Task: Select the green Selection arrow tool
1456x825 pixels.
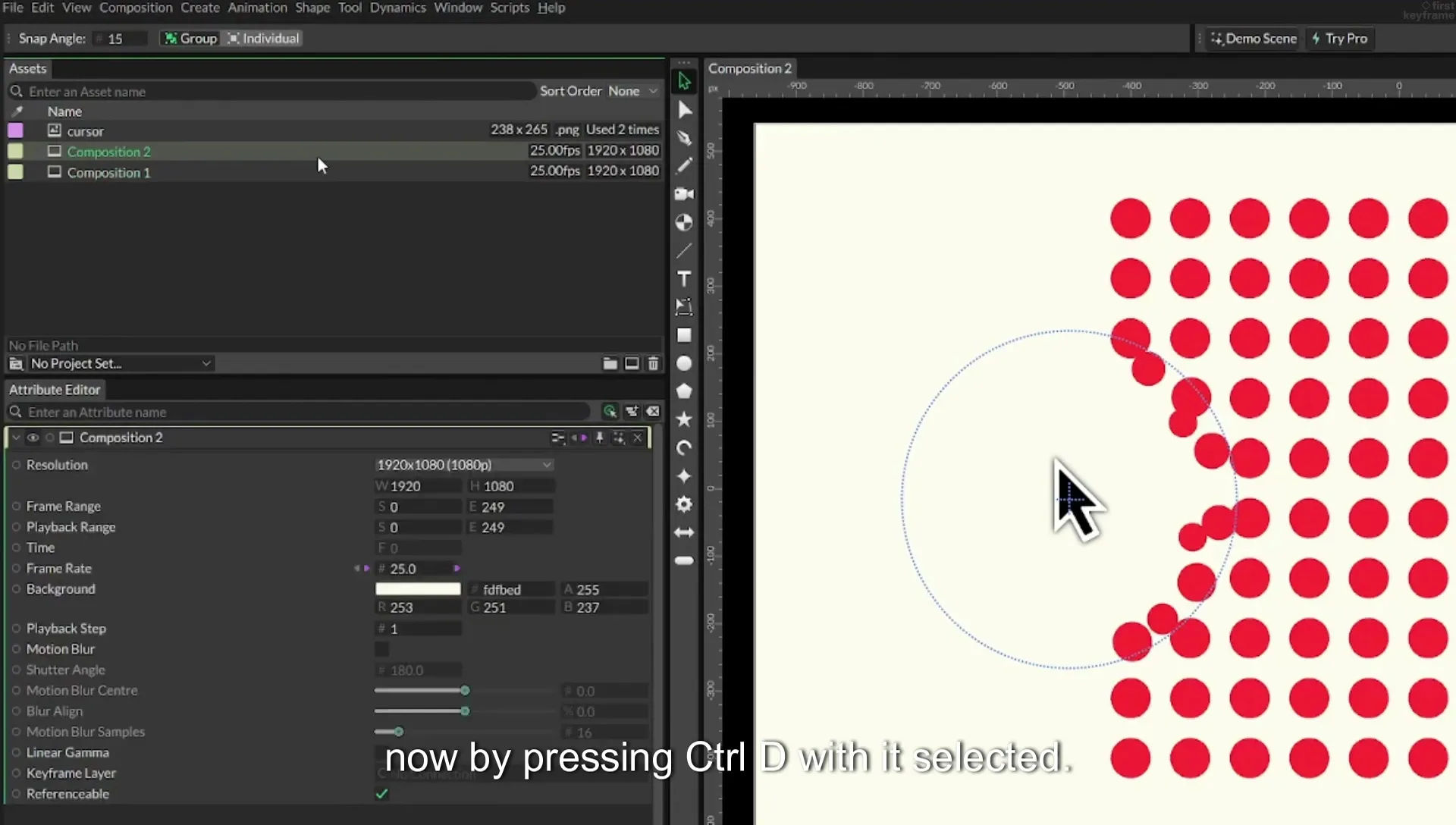Action: [684, 80]
